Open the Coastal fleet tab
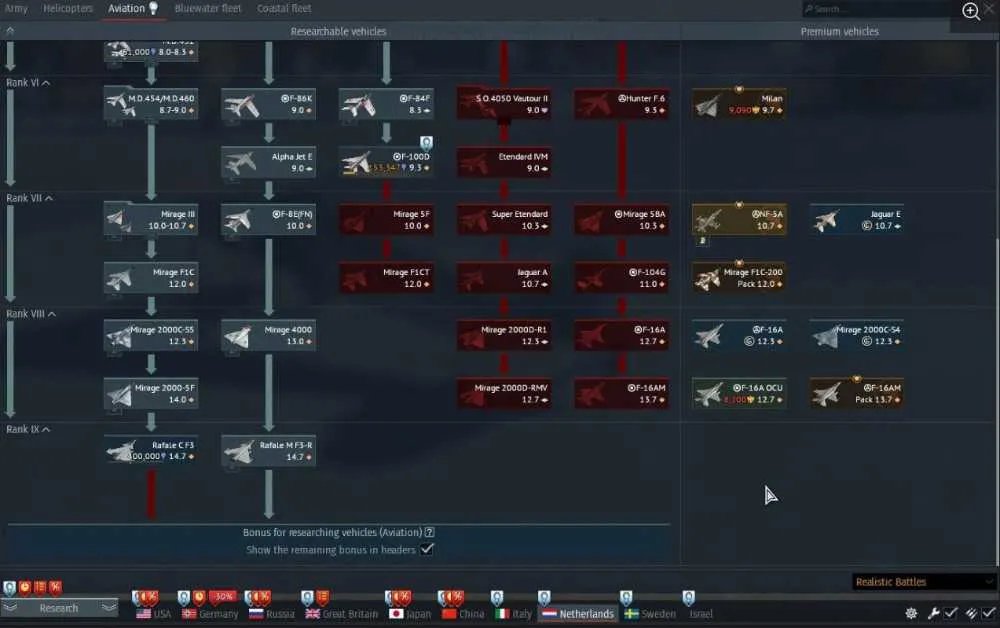Screen dimensions: 1000x628 (284, 8)
